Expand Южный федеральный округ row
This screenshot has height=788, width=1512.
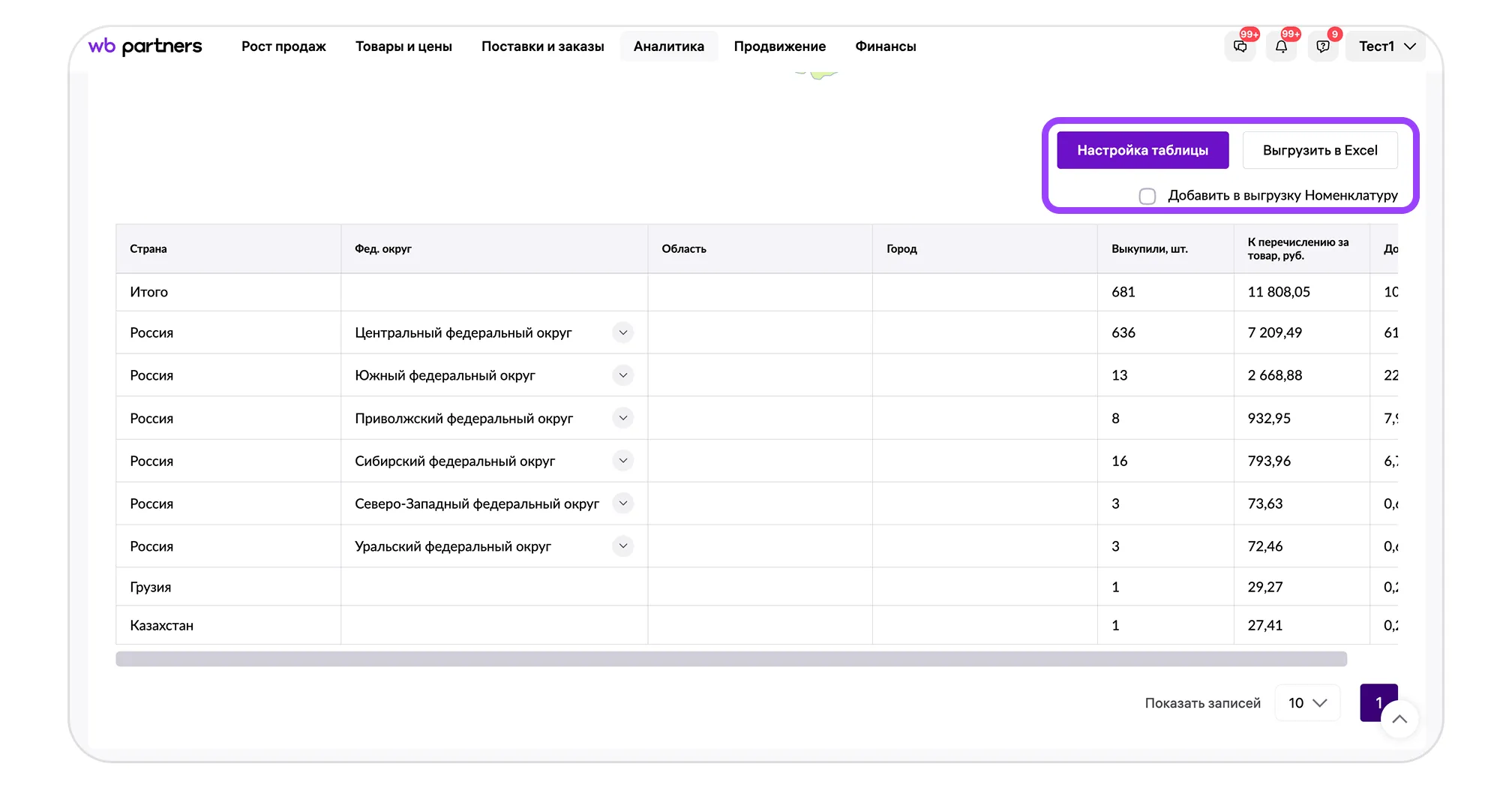pyautogui.click(x=622, y=375)
